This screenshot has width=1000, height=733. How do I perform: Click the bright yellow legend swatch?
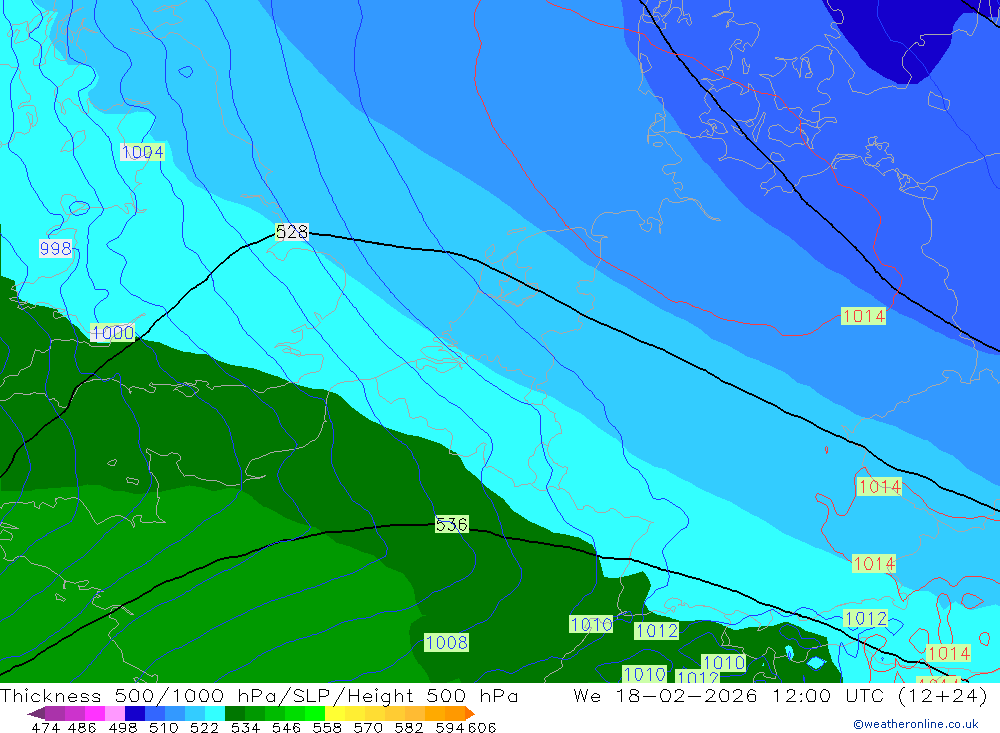335,713
